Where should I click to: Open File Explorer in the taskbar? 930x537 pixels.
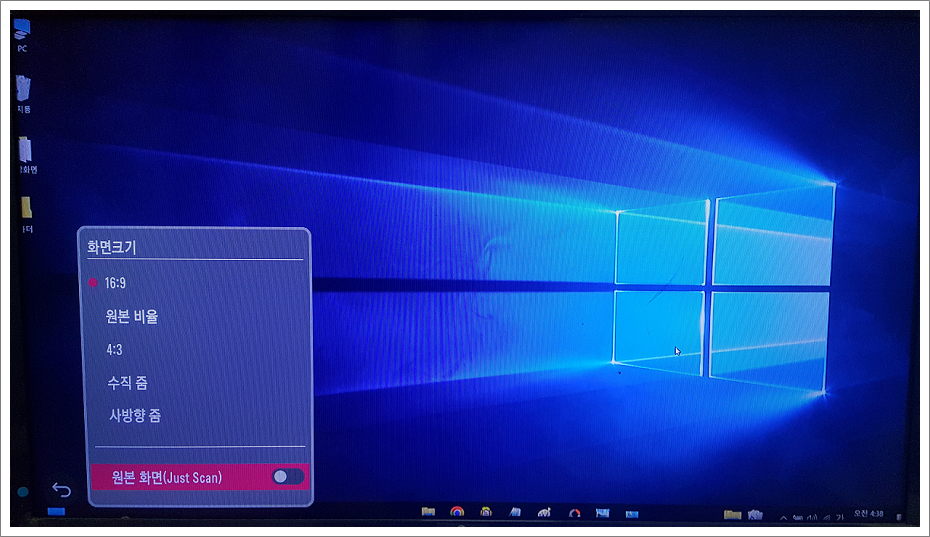coord(428,511)
